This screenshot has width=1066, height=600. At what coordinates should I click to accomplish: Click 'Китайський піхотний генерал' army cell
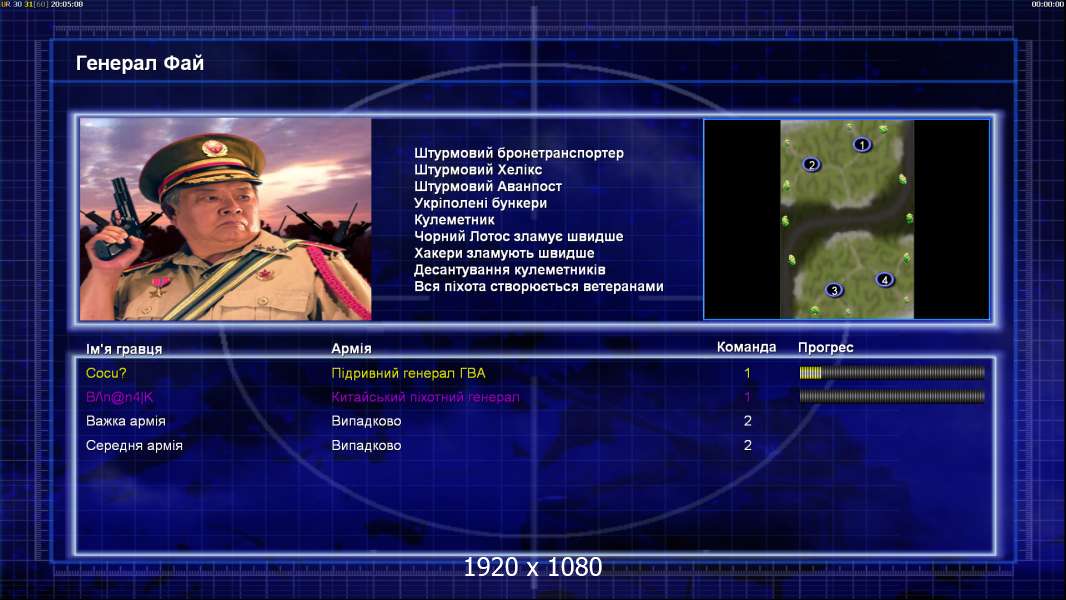point(426,397)
